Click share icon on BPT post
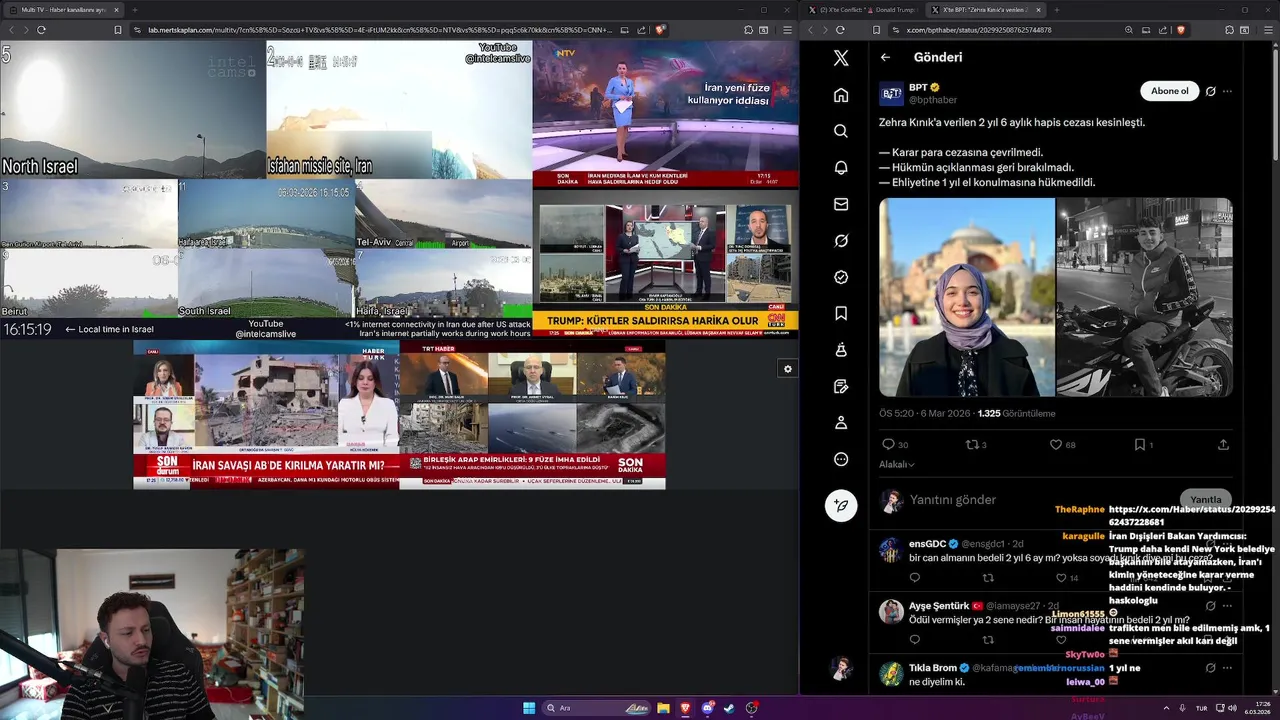 click(x=1223, y=444)
